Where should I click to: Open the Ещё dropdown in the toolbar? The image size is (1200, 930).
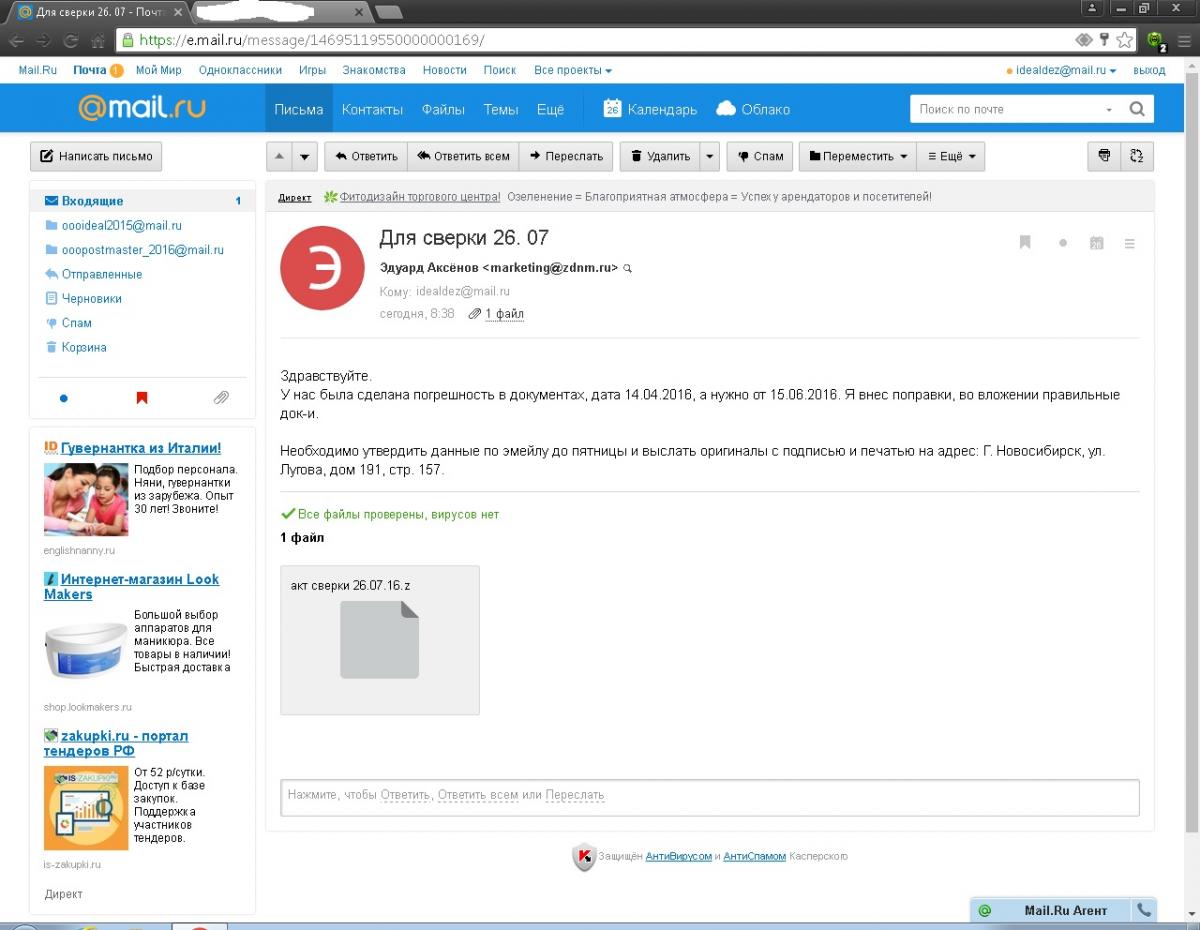[x=951, y=156]
